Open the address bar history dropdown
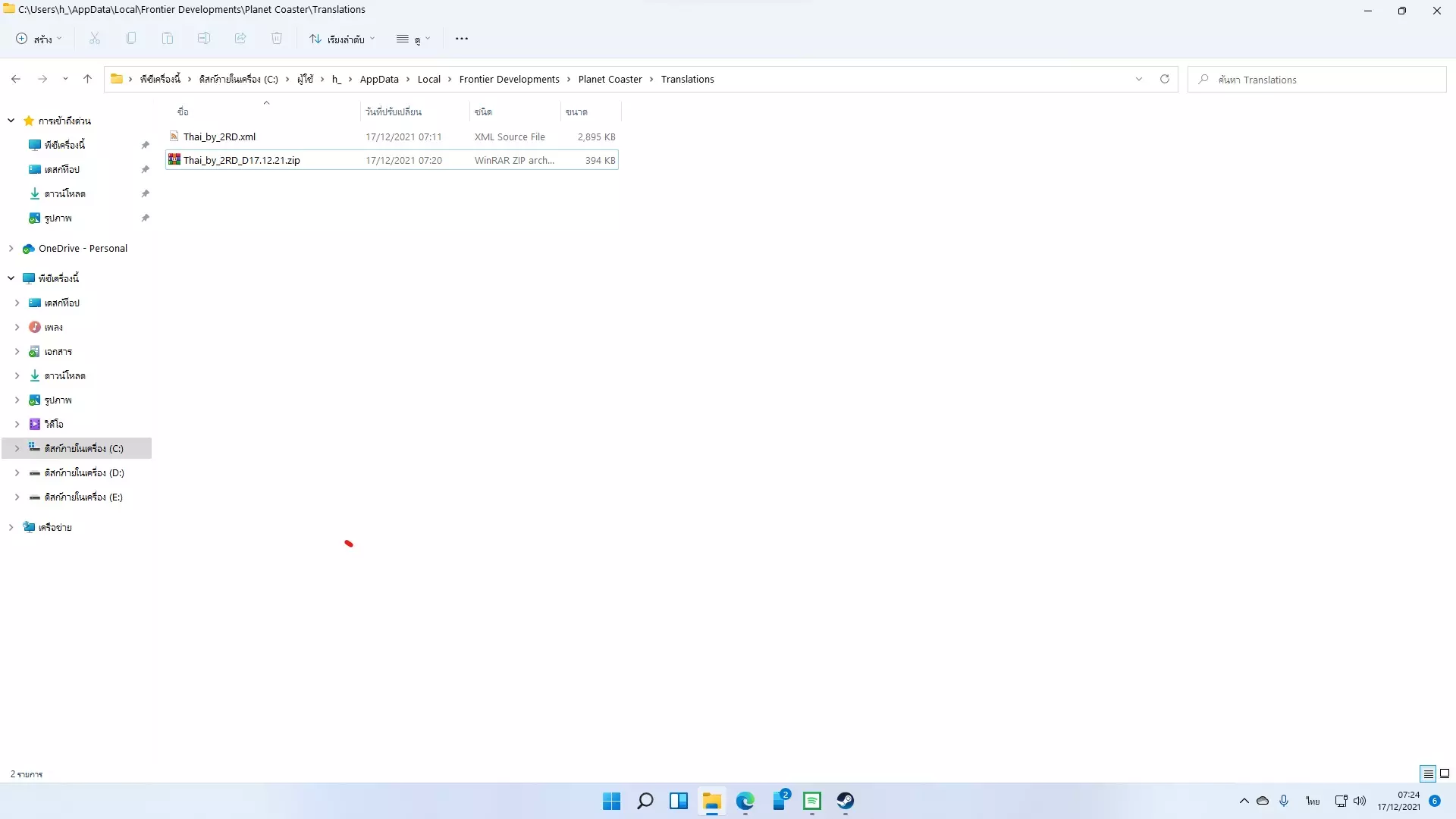 [1139, 79]
